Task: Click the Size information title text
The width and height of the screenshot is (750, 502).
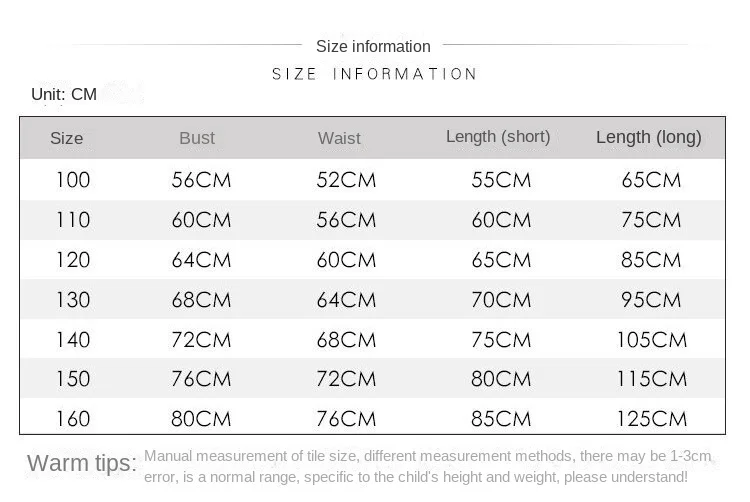Action: tap(373, 46)
